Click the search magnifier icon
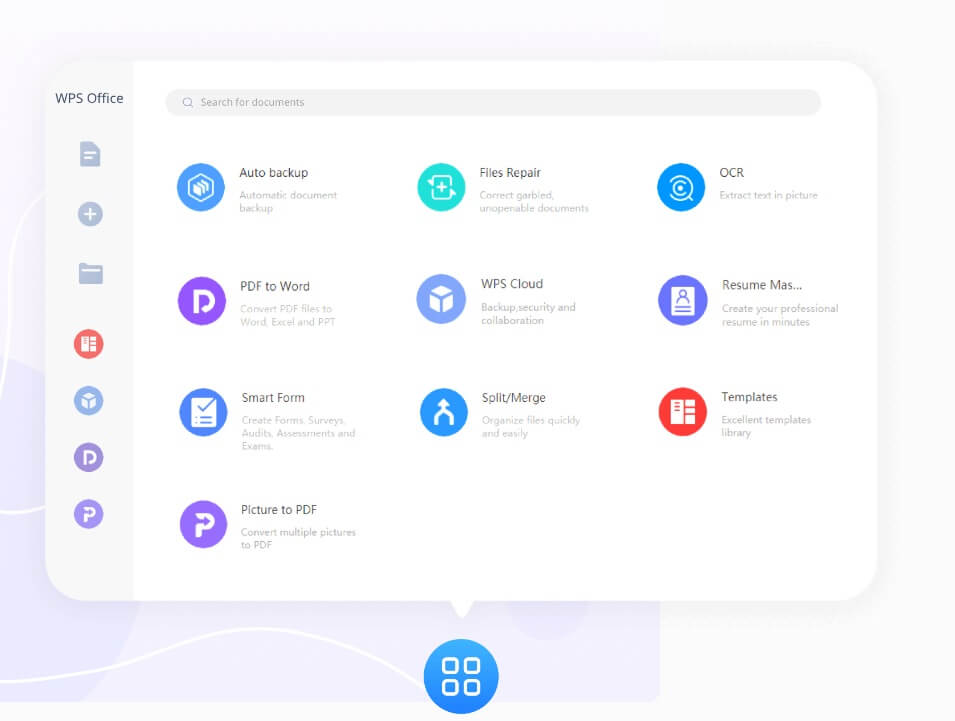The image size is (955, 721). [188, 102]
